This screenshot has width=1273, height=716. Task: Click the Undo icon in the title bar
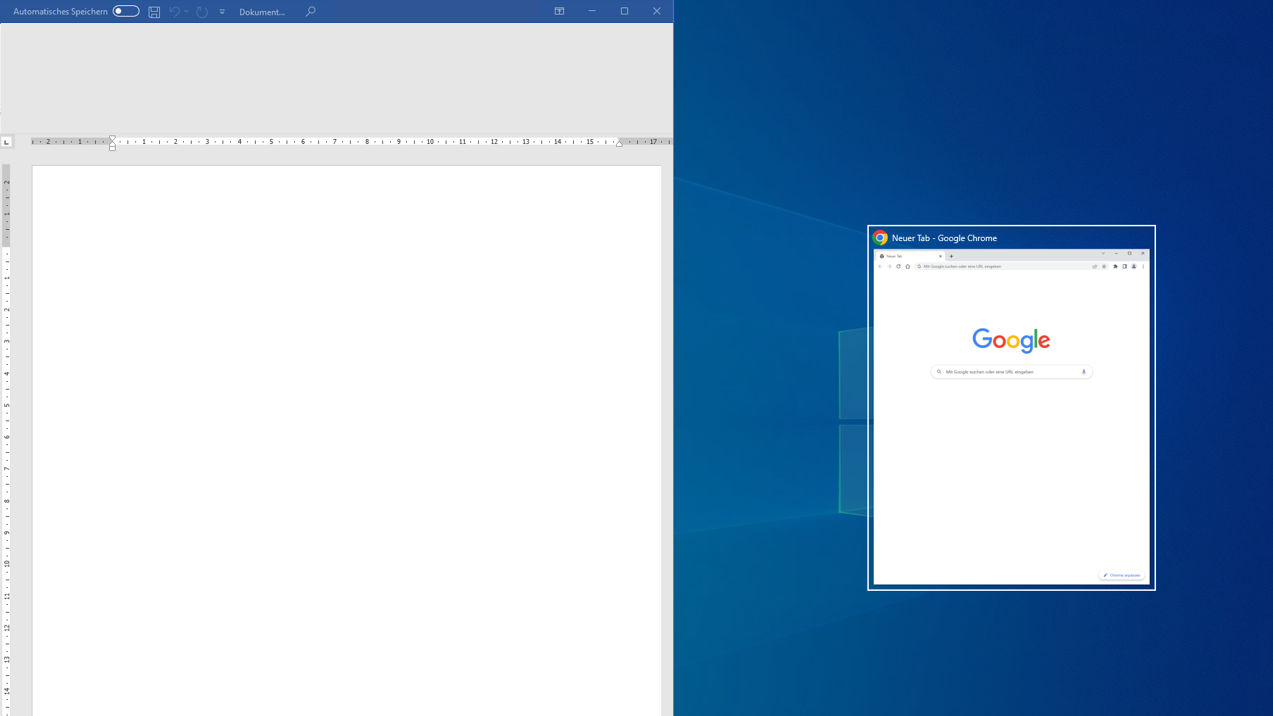pos(175,11)
